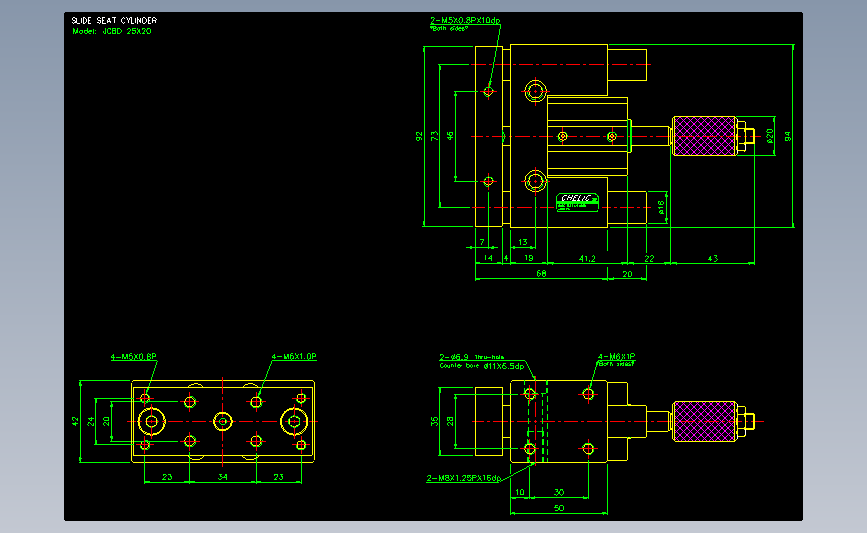This screenshot has height=533, width=867.
Task: Select the '50' dimension value
Action: click(559, 508)
